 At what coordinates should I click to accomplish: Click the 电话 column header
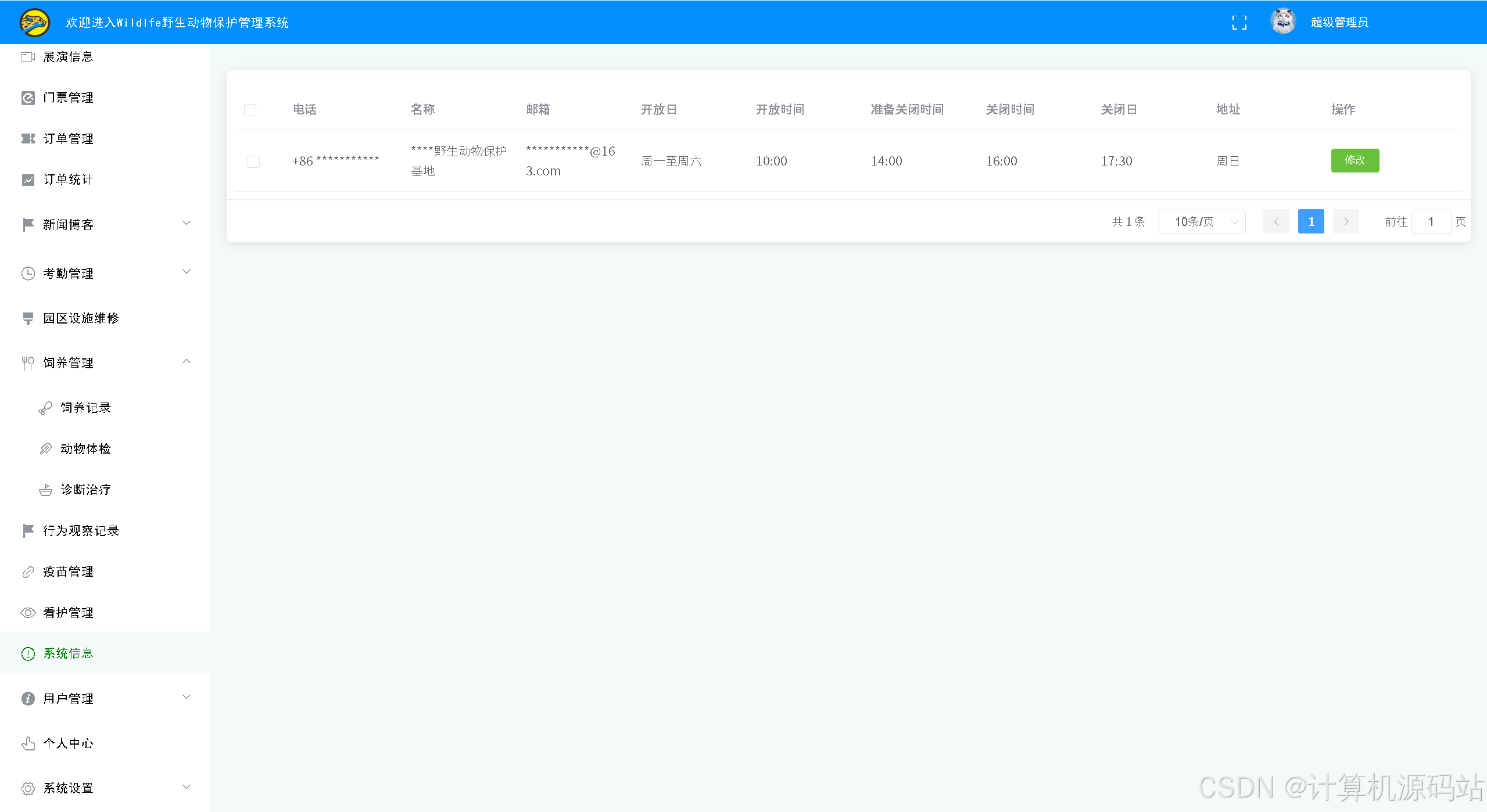pos(304,110)
